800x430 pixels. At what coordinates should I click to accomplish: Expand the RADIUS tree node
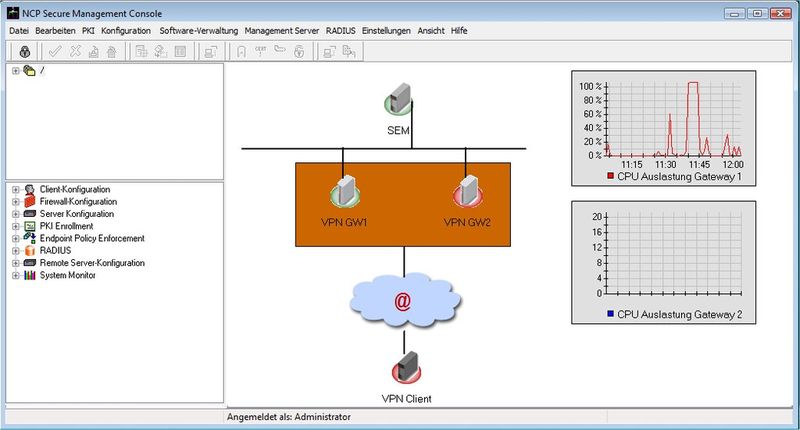(x=15, y=250)
